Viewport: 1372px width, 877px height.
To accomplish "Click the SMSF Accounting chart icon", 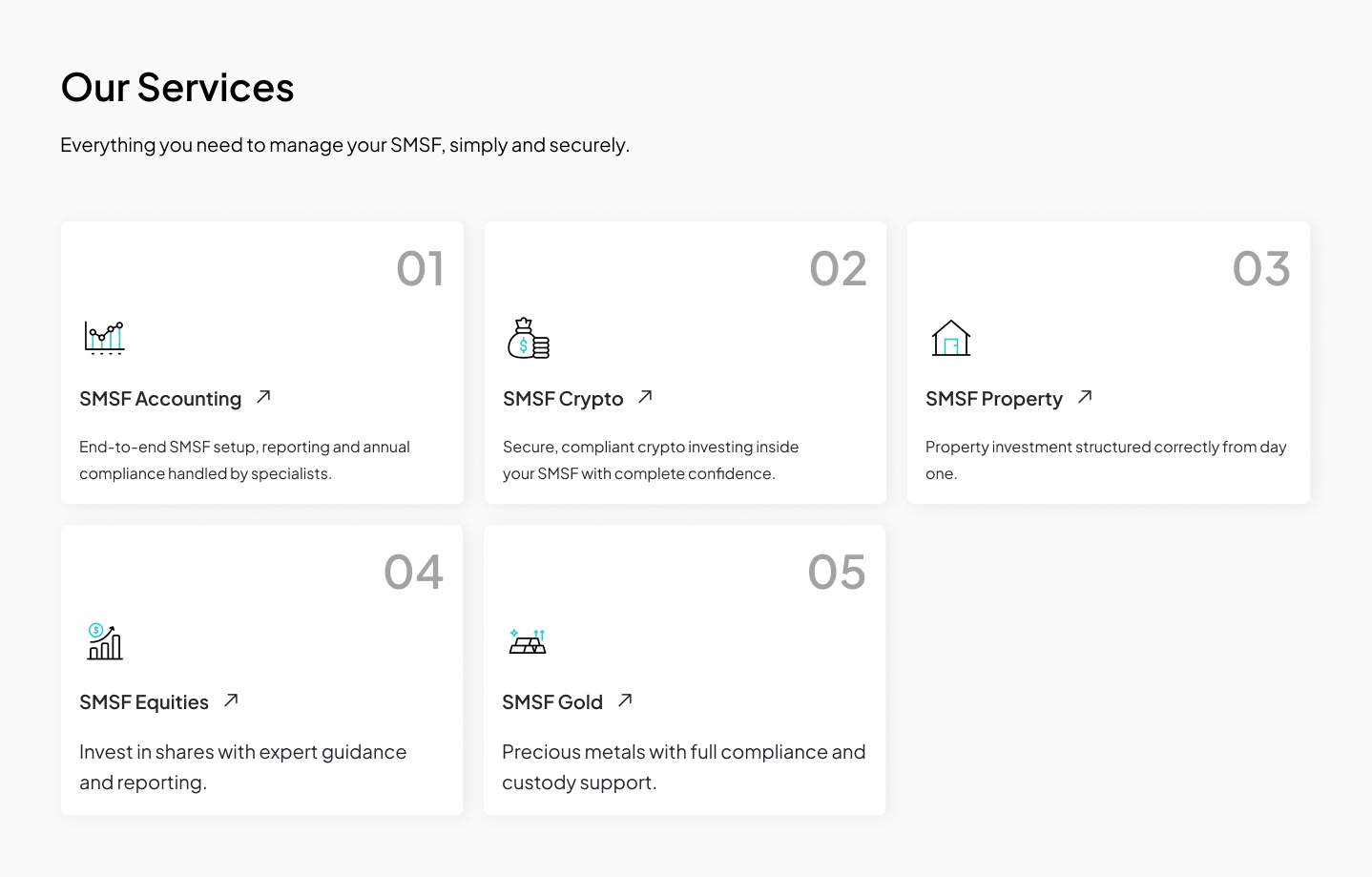I will coord(104,338).
